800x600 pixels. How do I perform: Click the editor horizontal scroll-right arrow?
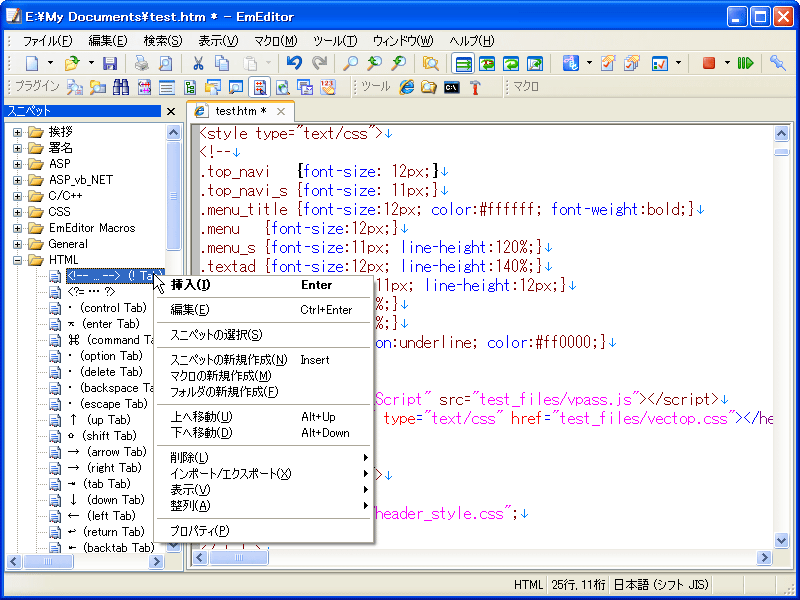pos(764,557)
